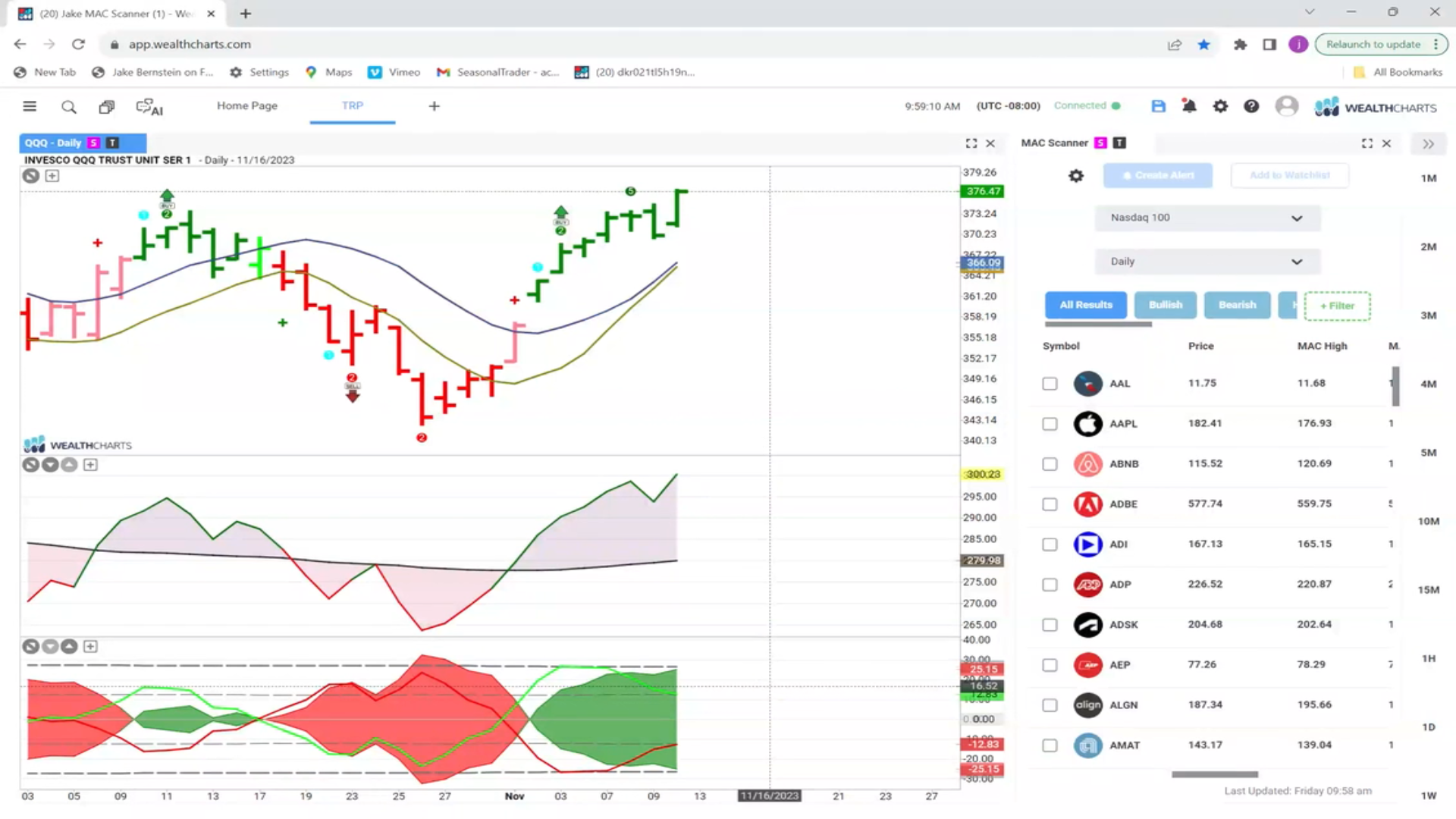Hide the bottom oscillator pane indicator

tap(30, 647)
